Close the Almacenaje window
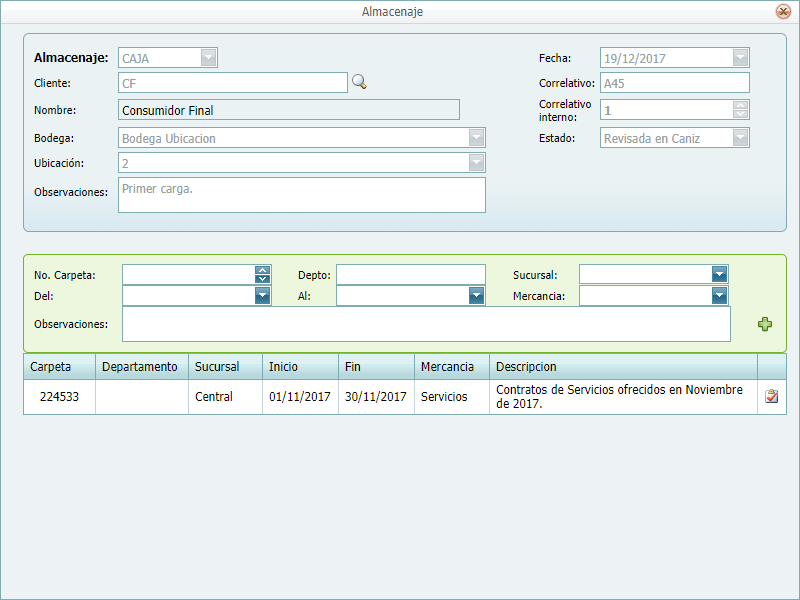Image resolution: width=800 pixels, height=600 pixels. pyautogui.click(x=783, y=11)
